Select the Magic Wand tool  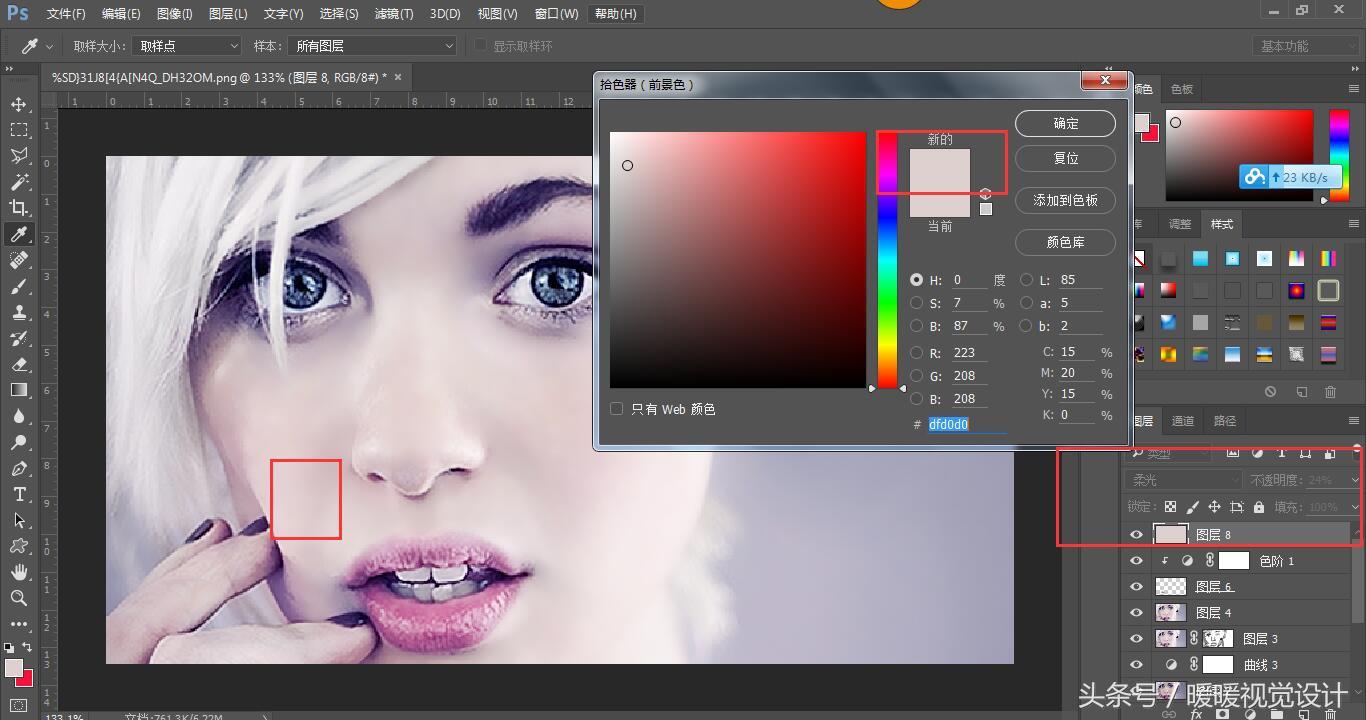[19, 182]
